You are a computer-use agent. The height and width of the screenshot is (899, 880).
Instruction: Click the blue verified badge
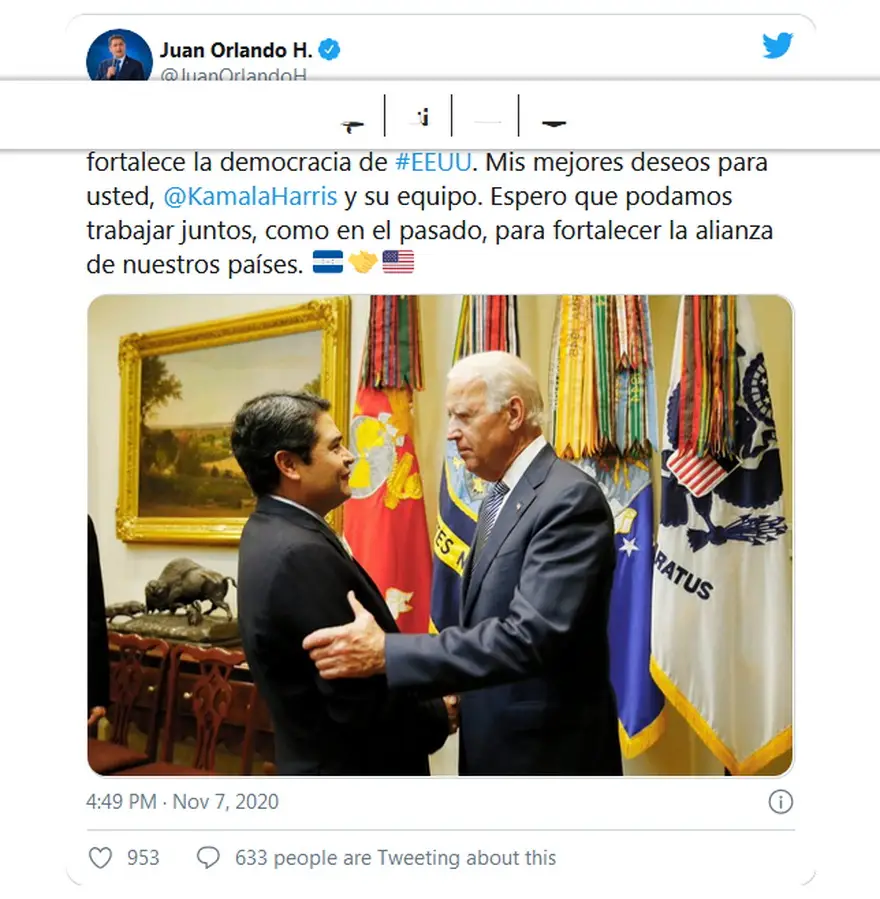point(329,50)
